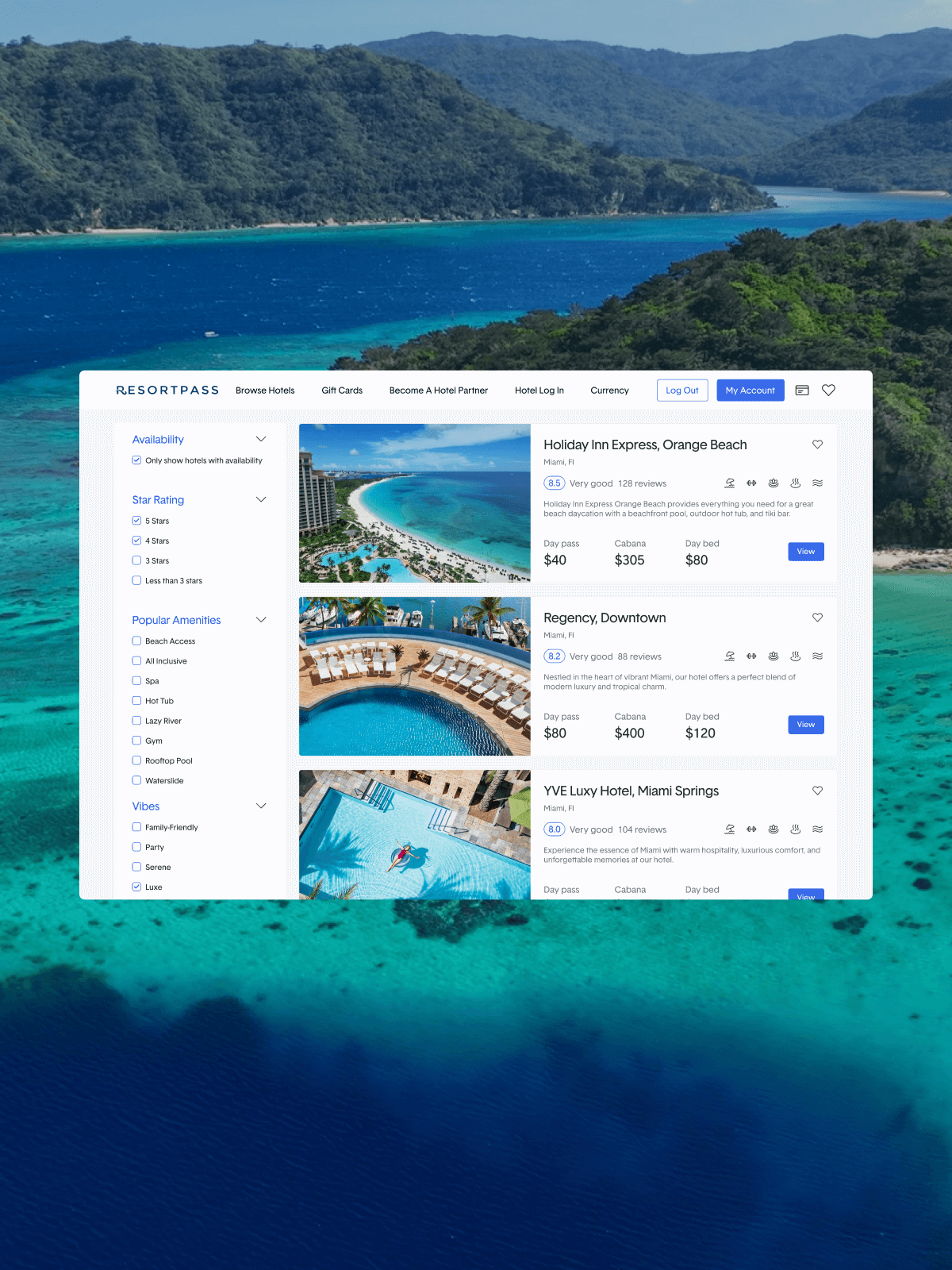The height and width of the screenshot is (1270, 952).
Task: Enable the Party vibe filter
Action: [136, 847]
